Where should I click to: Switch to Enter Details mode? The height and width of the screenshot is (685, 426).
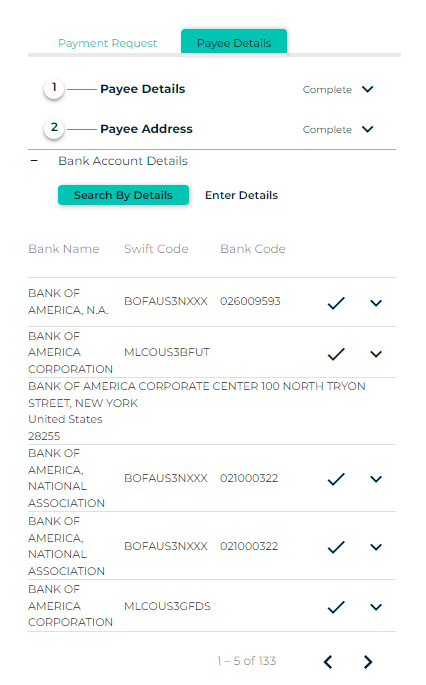point(242,195)
